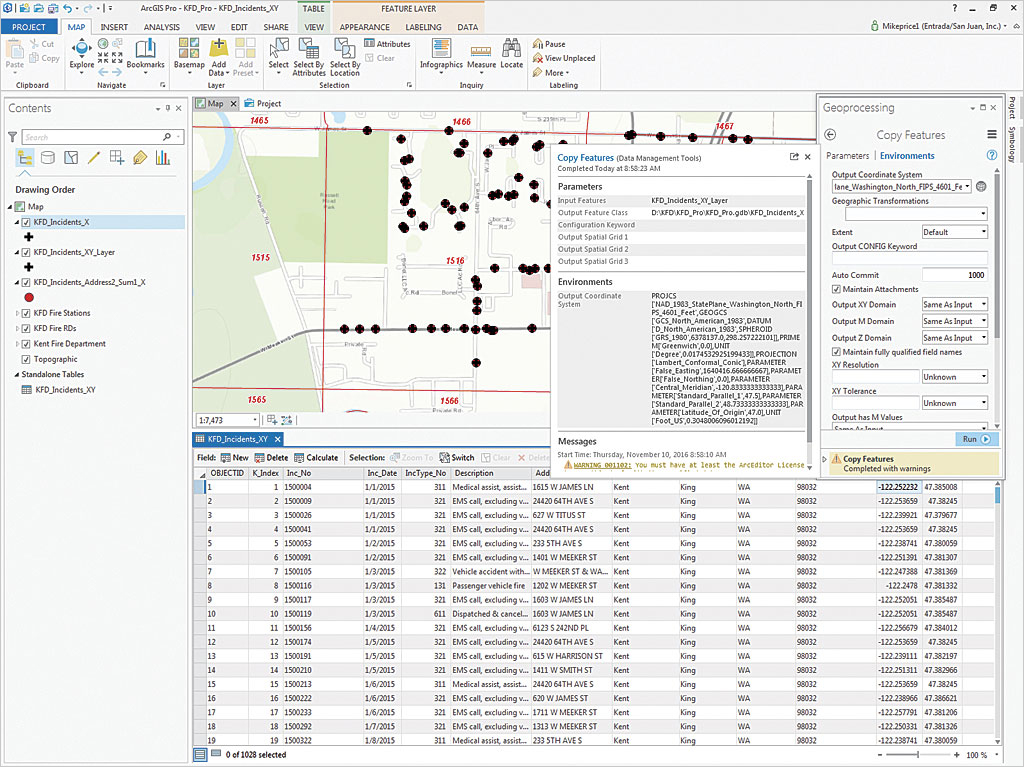Image resolution: width=1024 pixels, height=767 pixels.
Task: Toggle Maintain Attachments checkbox
Action: click(837, 289)
